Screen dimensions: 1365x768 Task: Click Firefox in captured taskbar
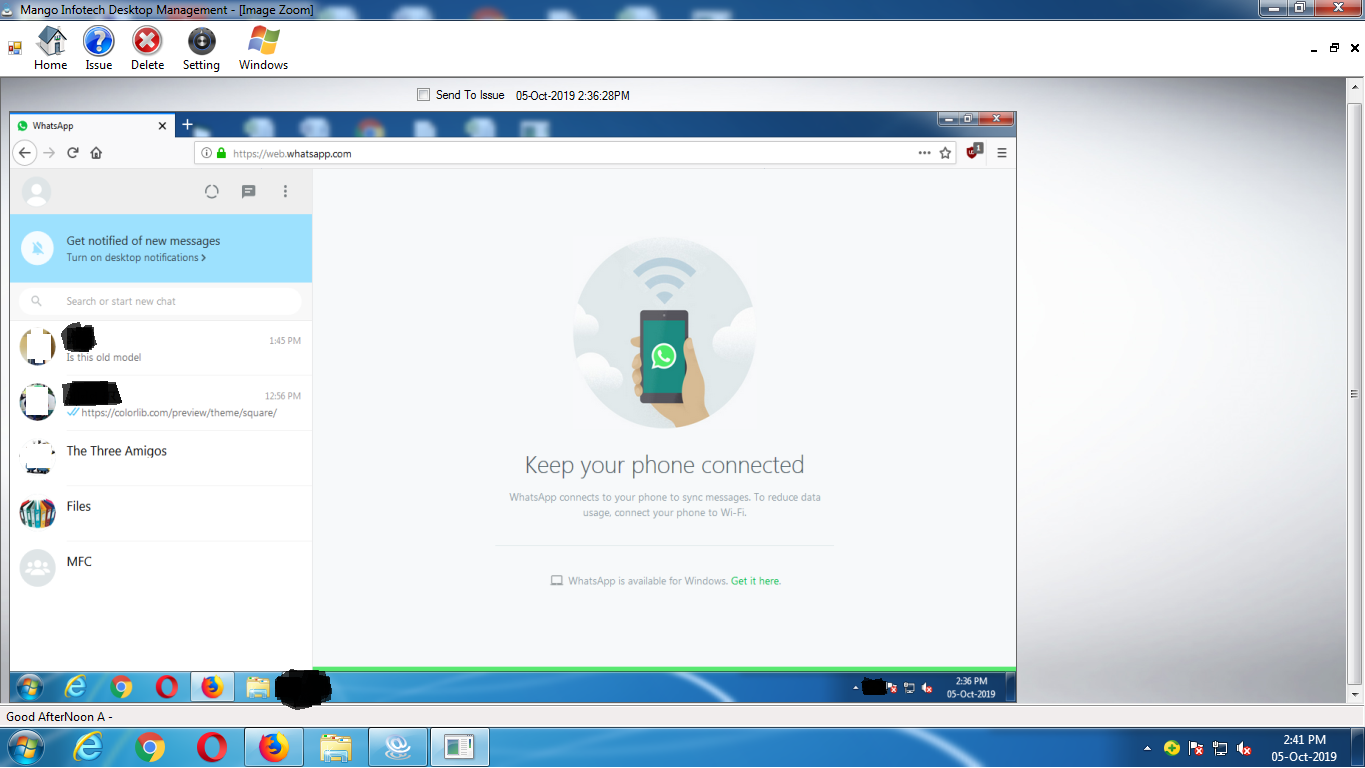pyautogui.click(x=212, y=687)
